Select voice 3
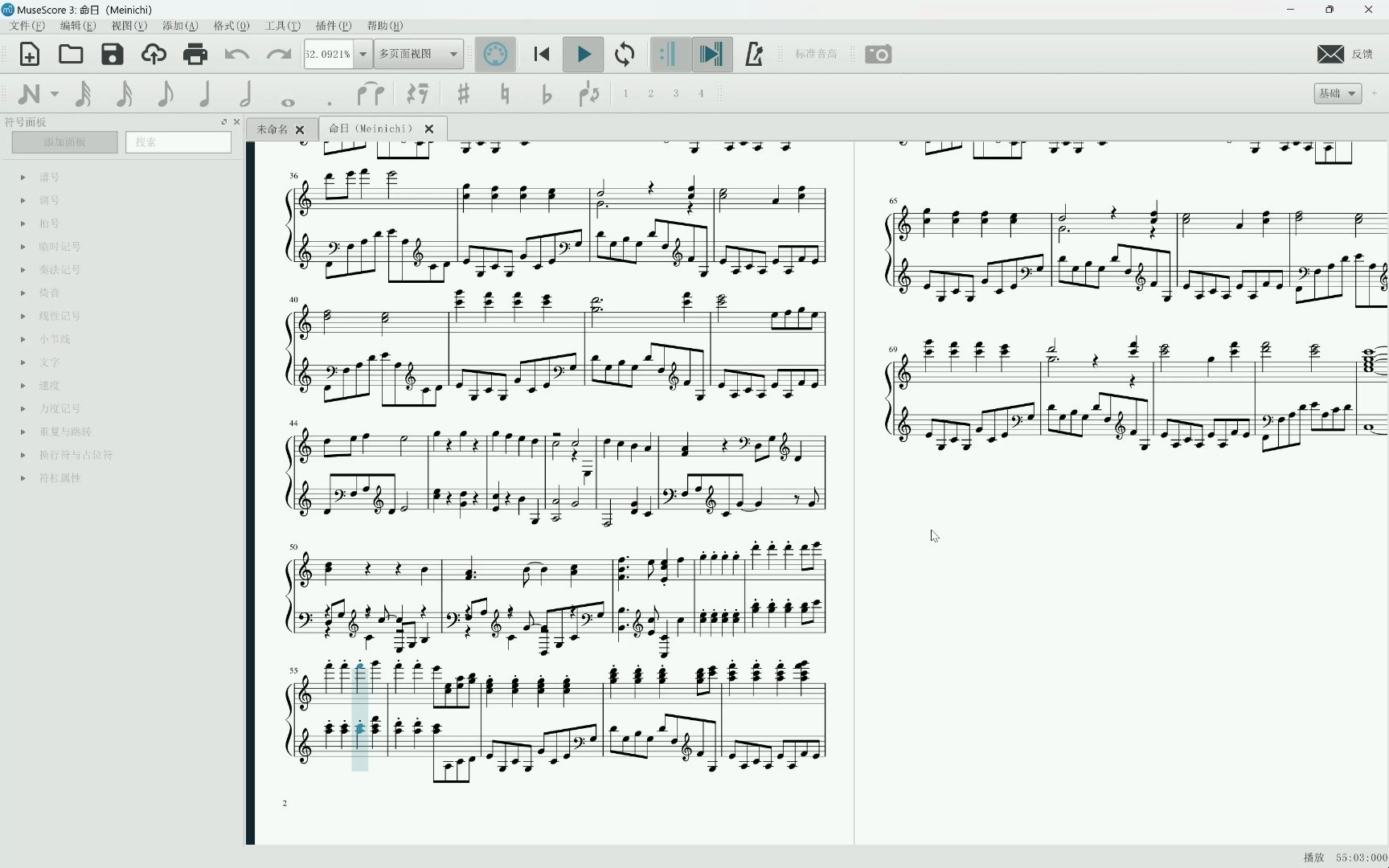Image resolution: width=1389 pixels, height=868 pixels. (676, 94)
